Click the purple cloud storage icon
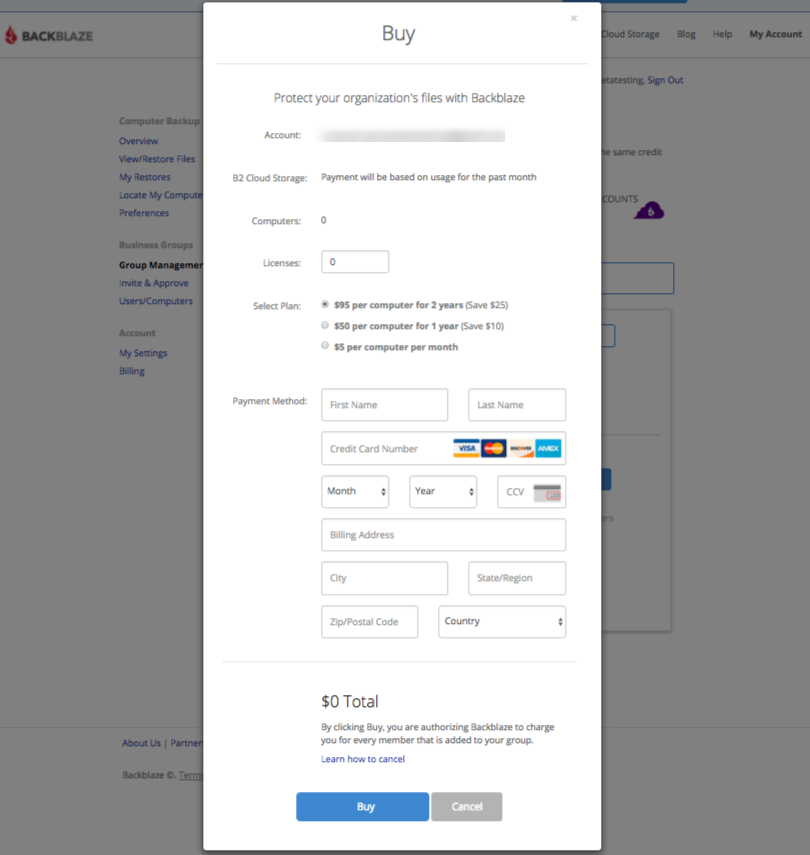This screenshot has width=810, height=855. pos(649,210)
